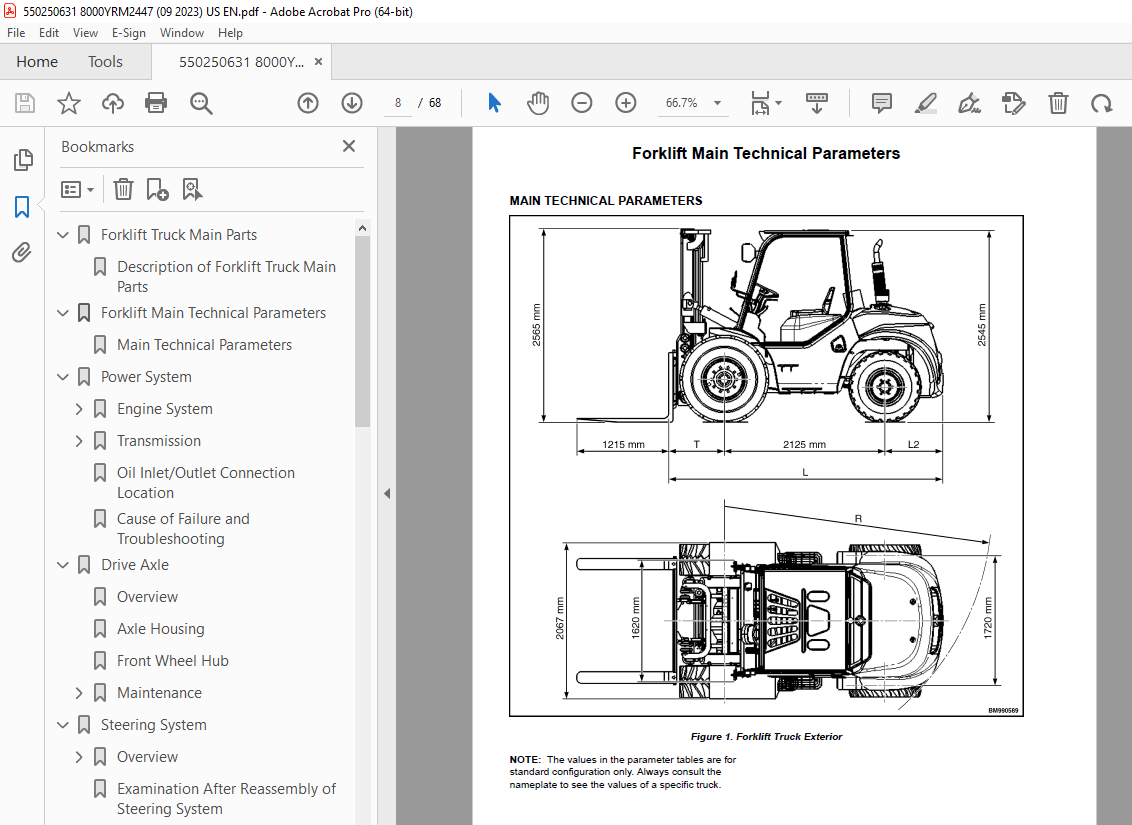
Task: Expand the Maintenance bookmark
Action: (79, 692)
